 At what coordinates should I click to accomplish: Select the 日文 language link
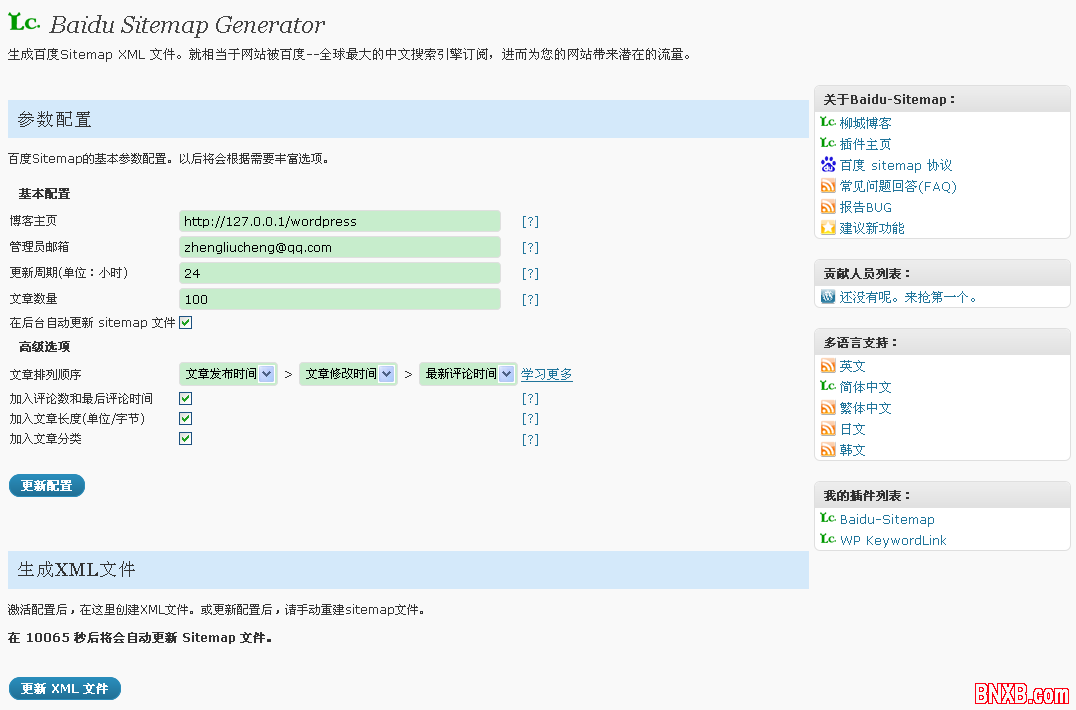852,429
